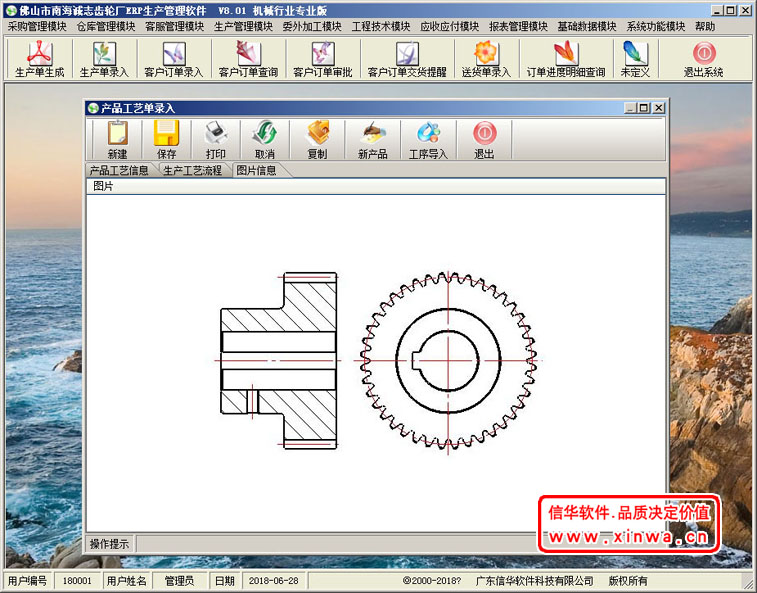Open the 生产管理模块 menu

point(243,26)
